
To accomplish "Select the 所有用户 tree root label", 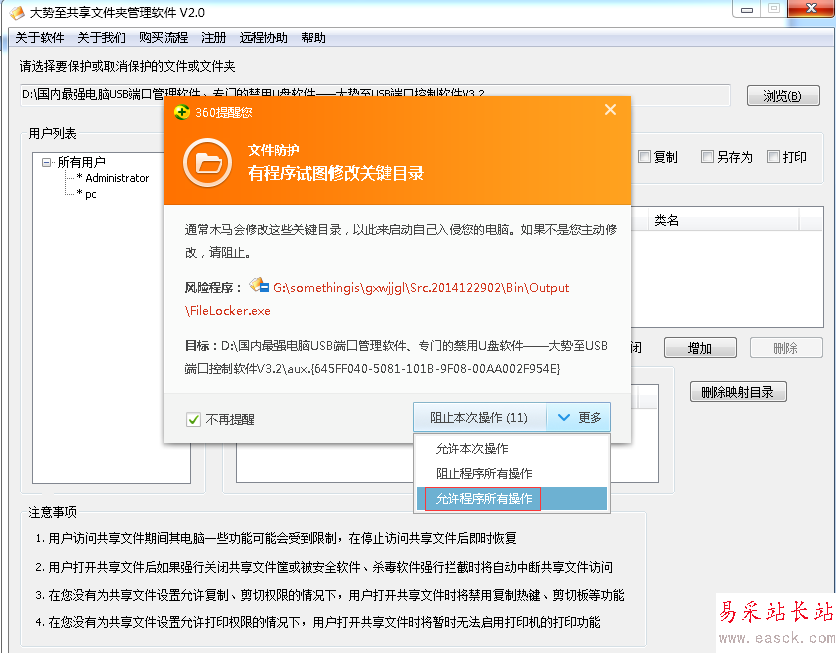I will tap(82, 162).
